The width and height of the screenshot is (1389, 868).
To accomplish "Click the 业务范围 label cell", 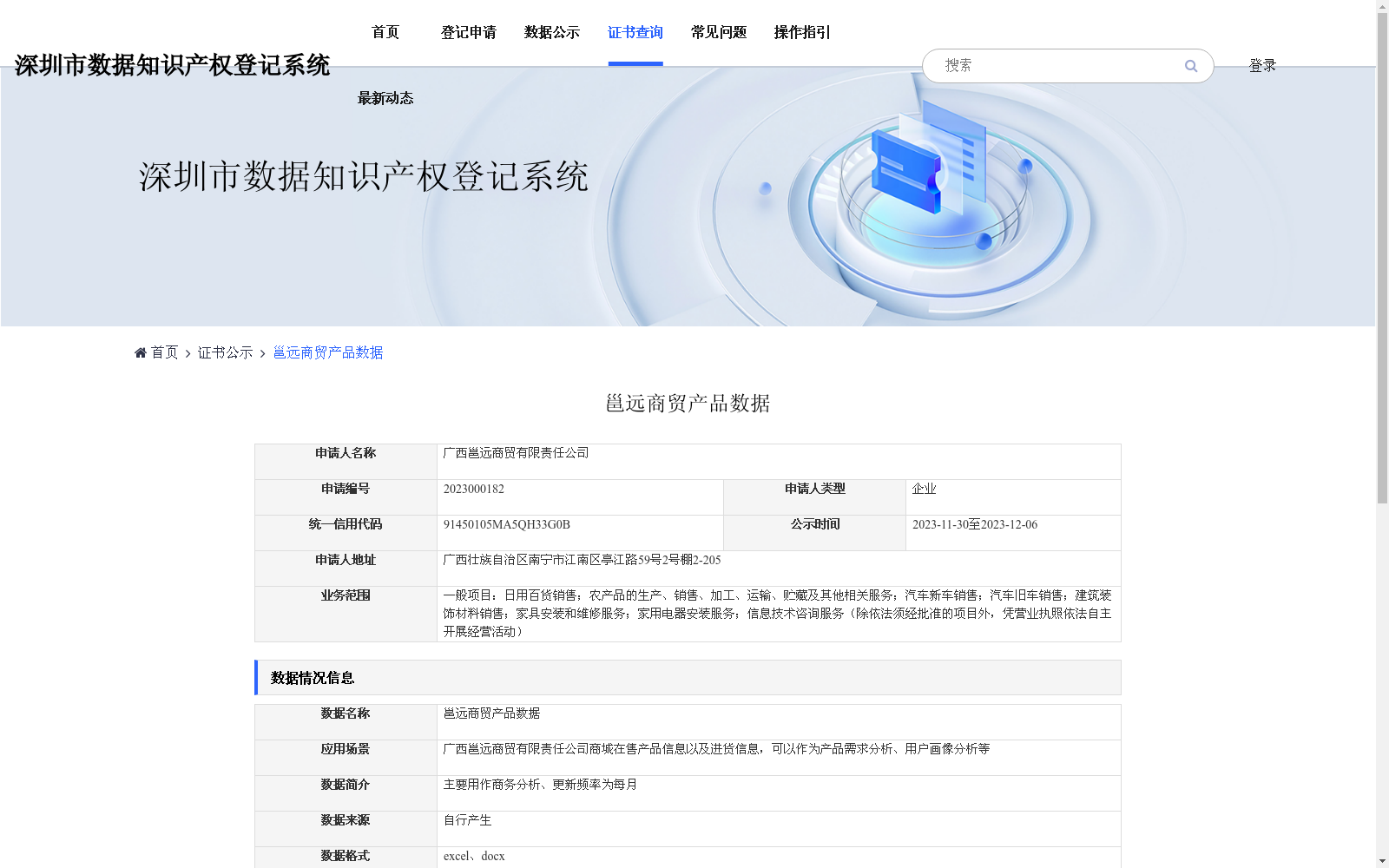I will point(346,614).
